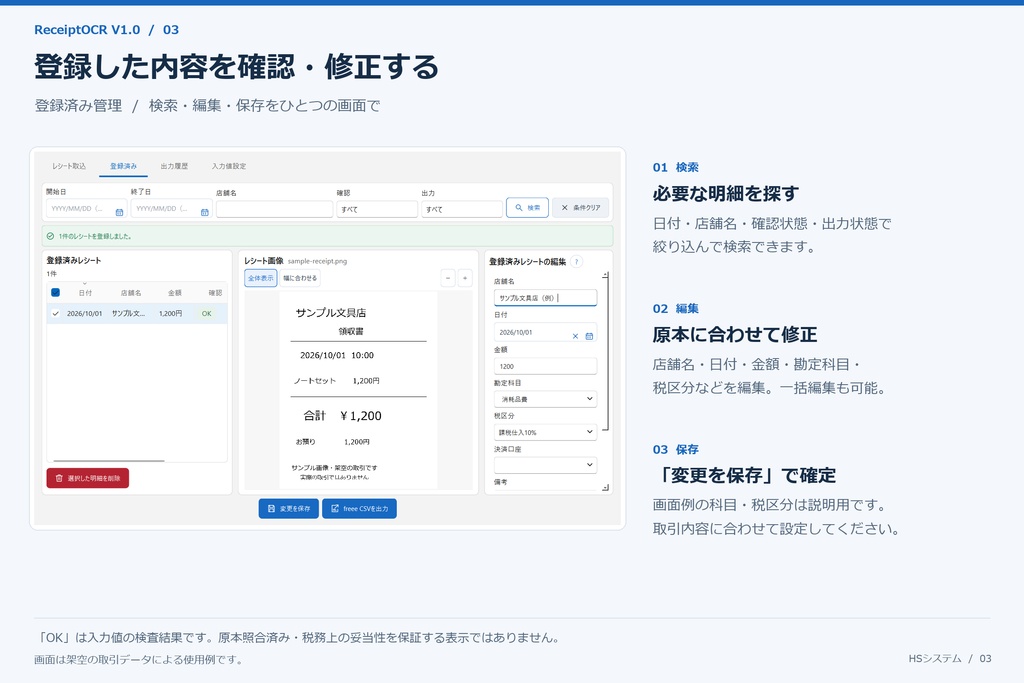
Task: Click the help question mark beside 登録済みレシートの編集
Action: pyautogui.click(x=576, y=262)
